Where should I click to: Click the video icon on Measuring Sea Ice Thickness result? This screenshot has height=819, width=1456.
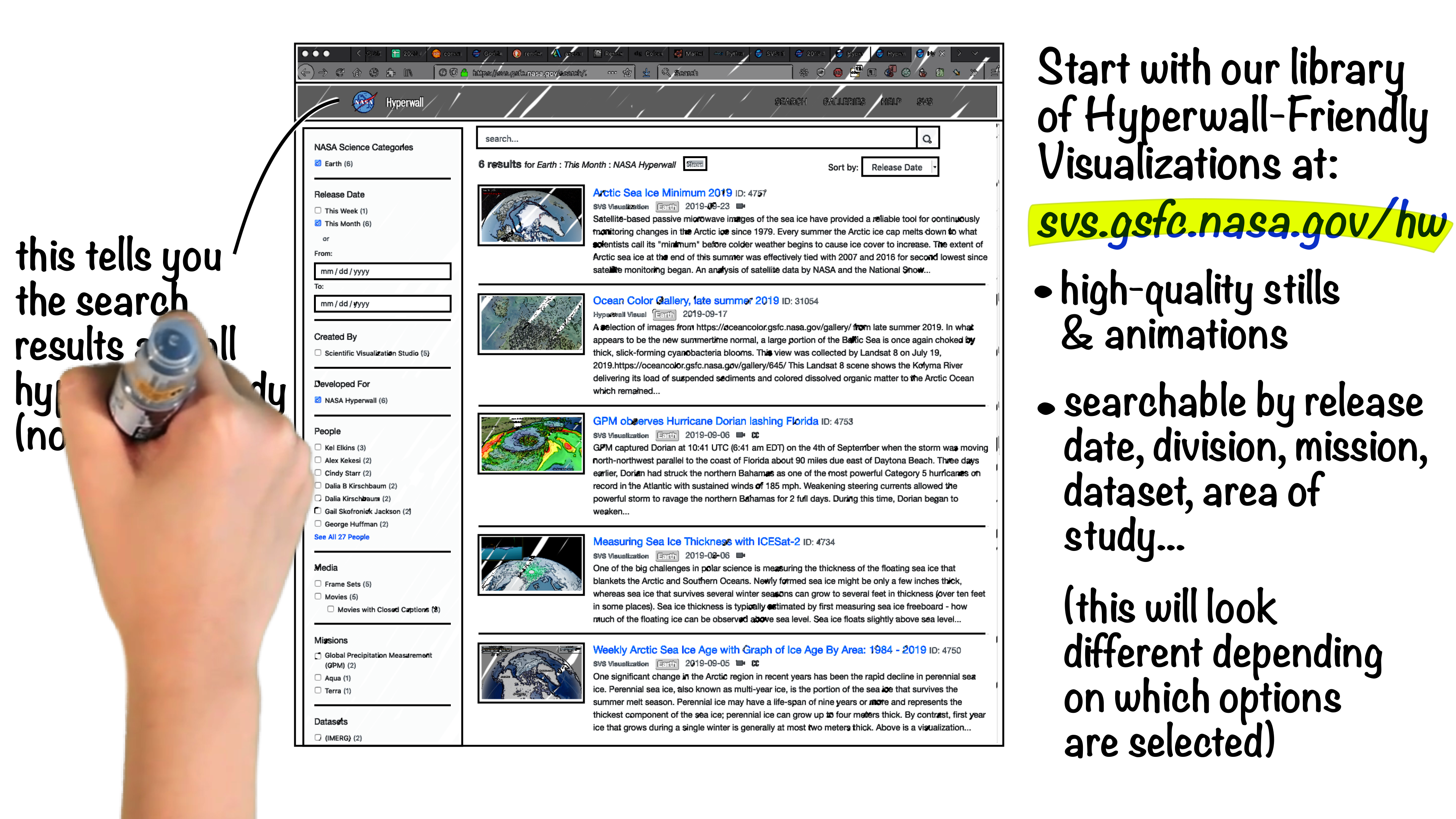coord(741,555)
